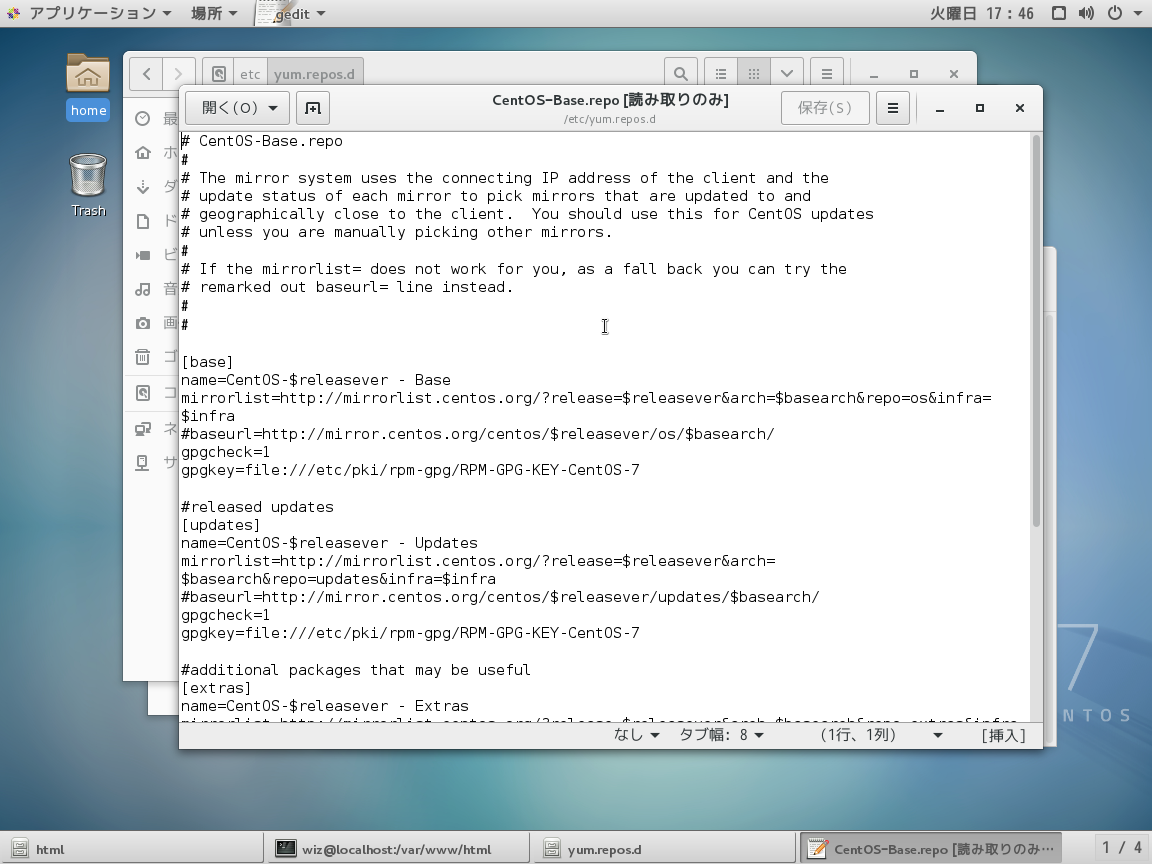Select Recent clock icon in sidebar
This screenshot has height=864, width=1152.
[x=143, y=118]
